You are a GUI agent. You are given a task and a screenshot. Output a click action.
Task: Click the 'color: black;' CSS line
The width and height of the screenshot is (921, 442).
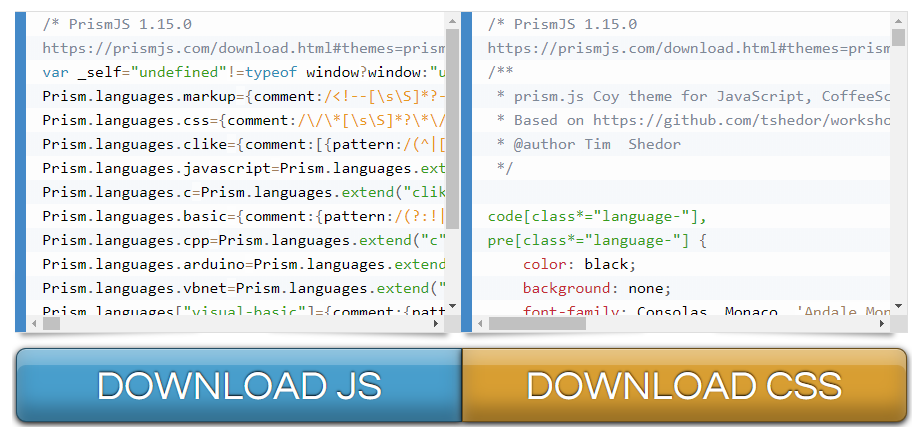[x=579, y=265]
